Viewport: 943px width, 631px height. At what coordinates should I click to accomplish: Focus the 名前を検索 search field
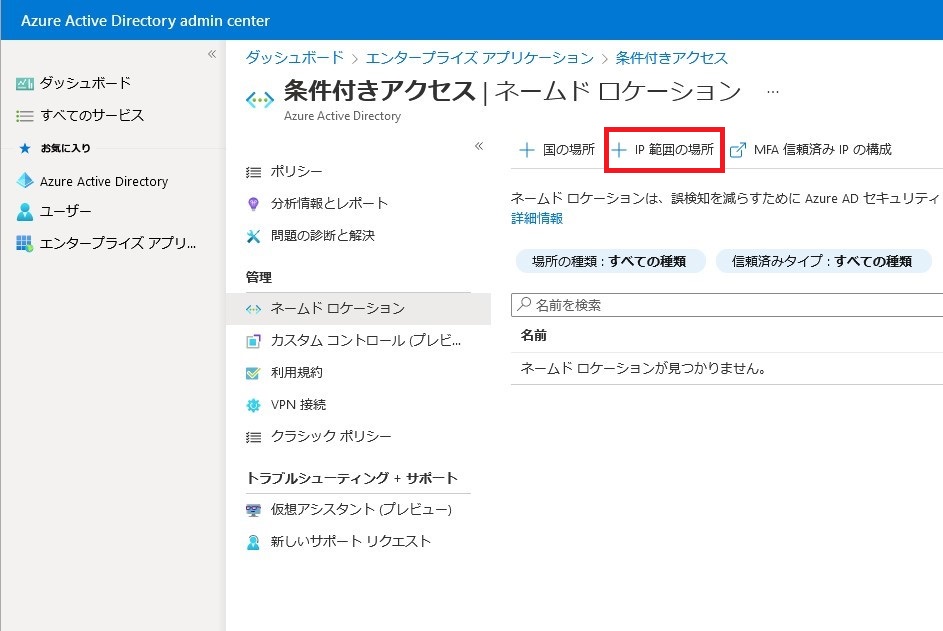(726, 305)
